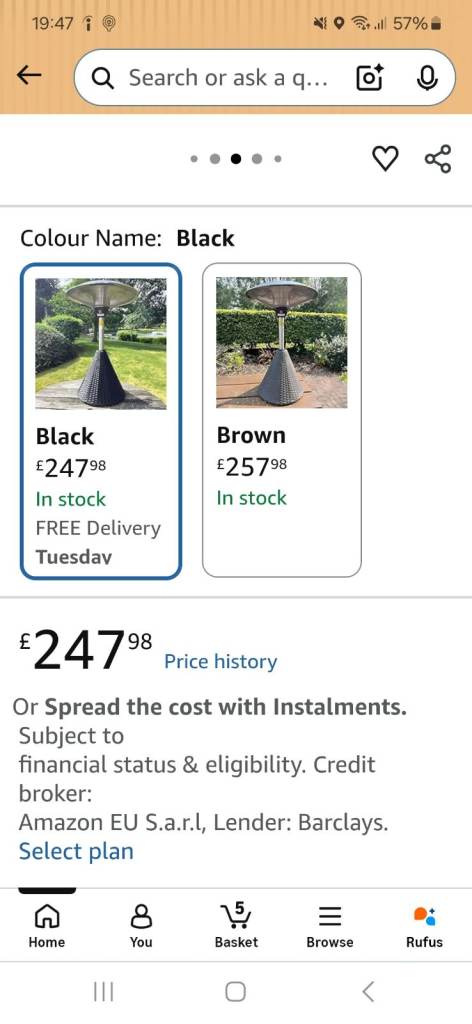Screen dimensions: 472x1024
Task: Open Select plan instalments link
Action: pos(76,852)
